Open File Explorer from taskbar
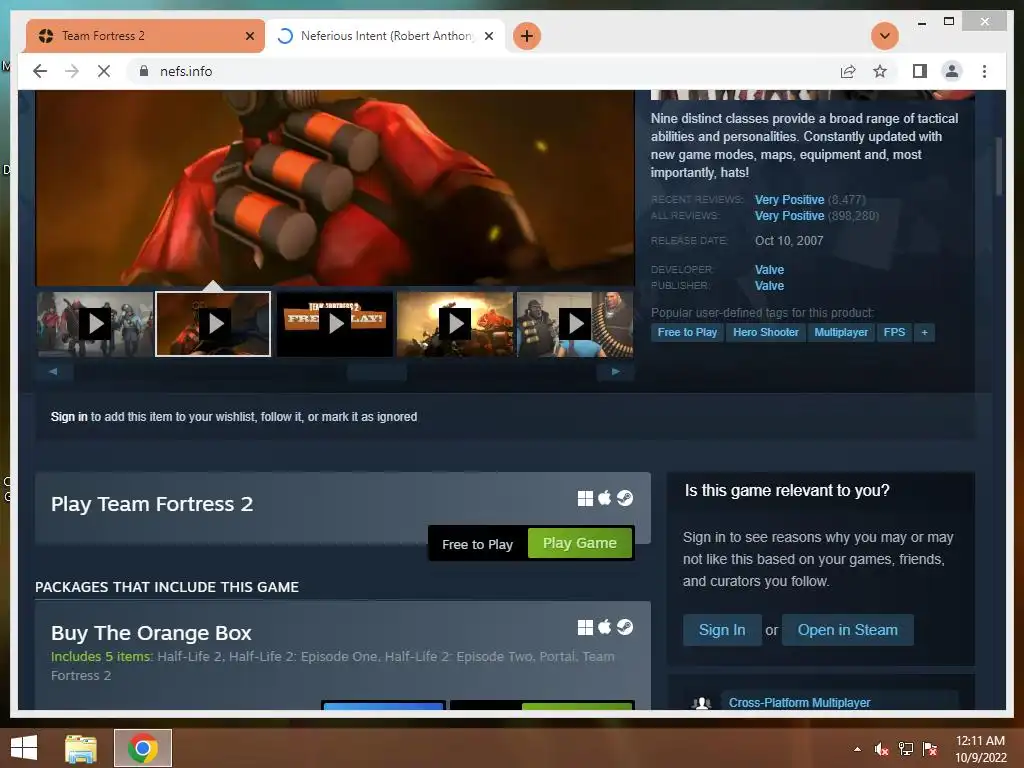The width and height of the screenshot is (1024, 768). (x=81, y=748)
